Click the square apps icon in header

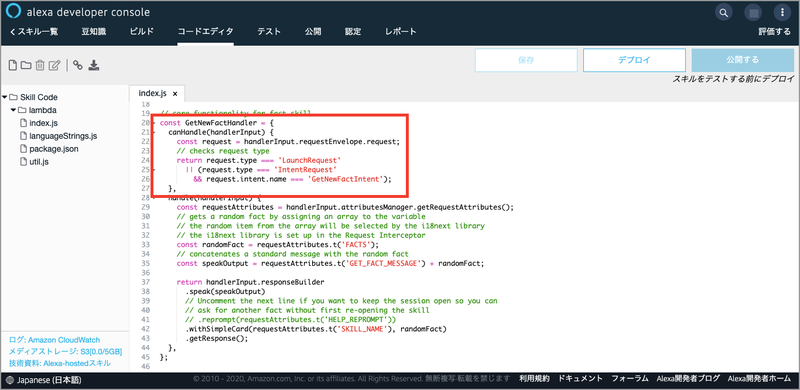pos(753,12)
